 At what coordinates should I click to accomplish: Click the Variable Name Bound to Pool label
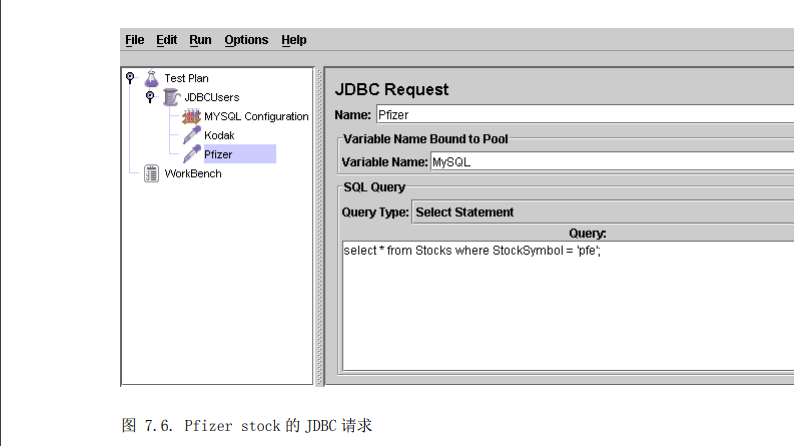pyautogui.click(x=425, y=139)
